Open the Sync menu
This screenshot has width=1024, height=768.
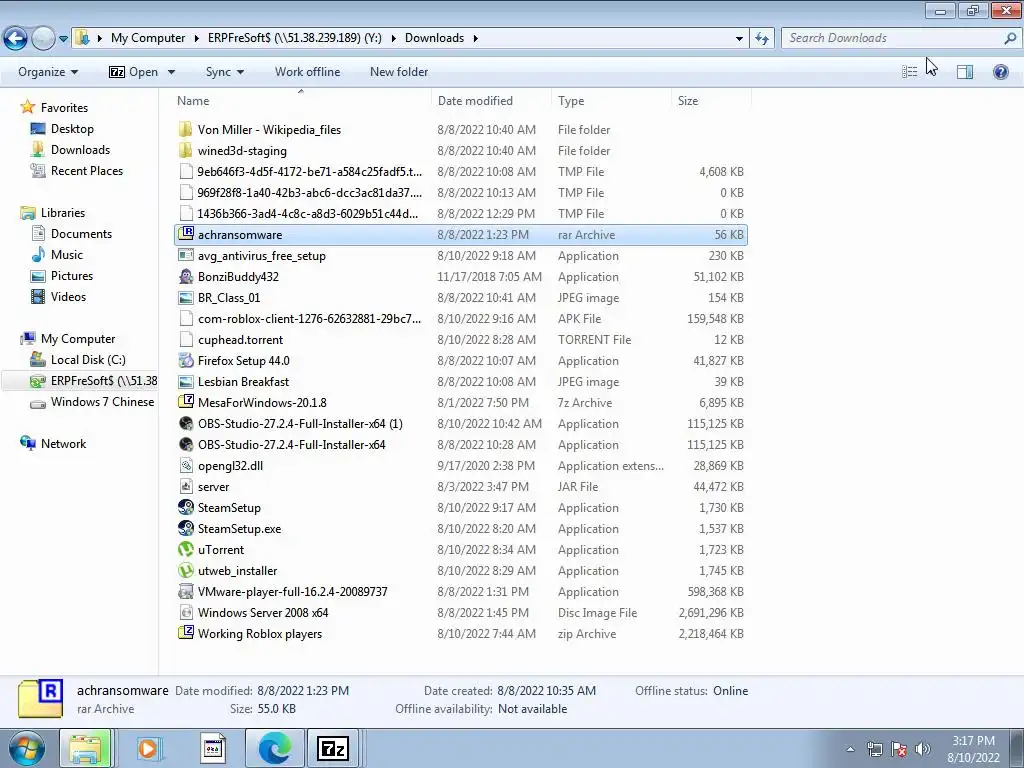(224, 72)
